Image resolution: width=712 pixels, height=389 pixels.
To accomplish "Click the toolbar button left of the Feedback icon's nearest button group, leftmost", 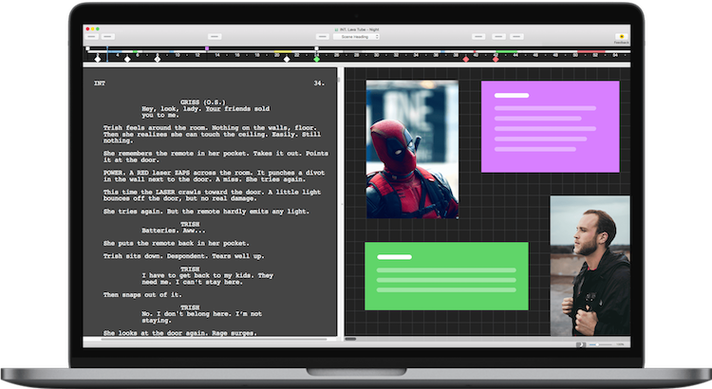I will [x=478, y=37].
